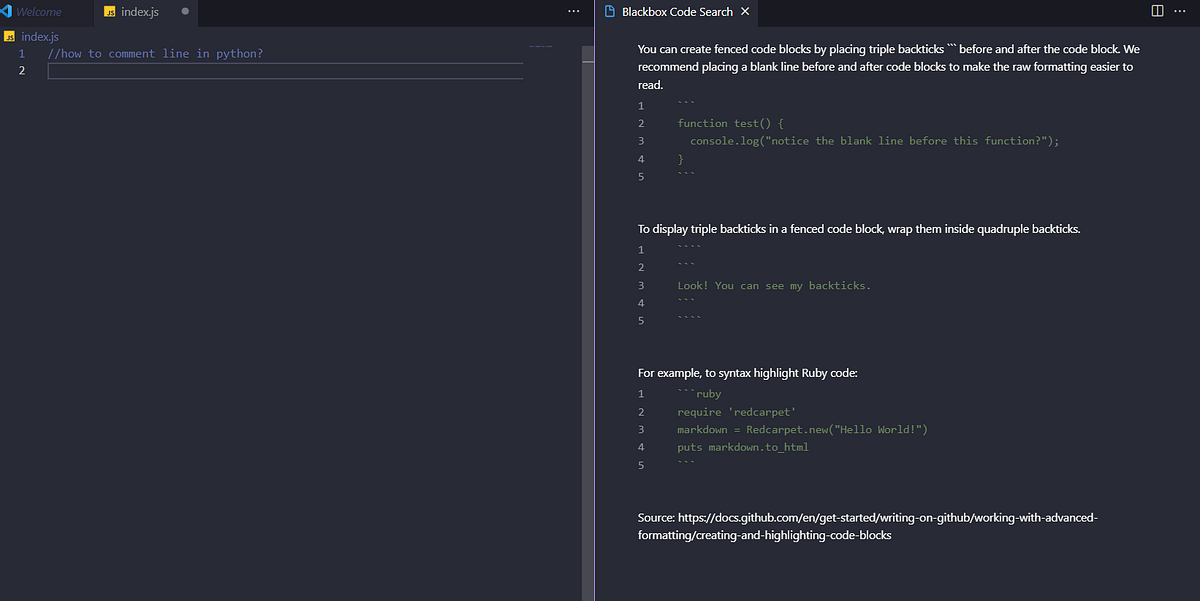Click the require 'redcarpet' line in Ruby example

[x=736, y=411]
